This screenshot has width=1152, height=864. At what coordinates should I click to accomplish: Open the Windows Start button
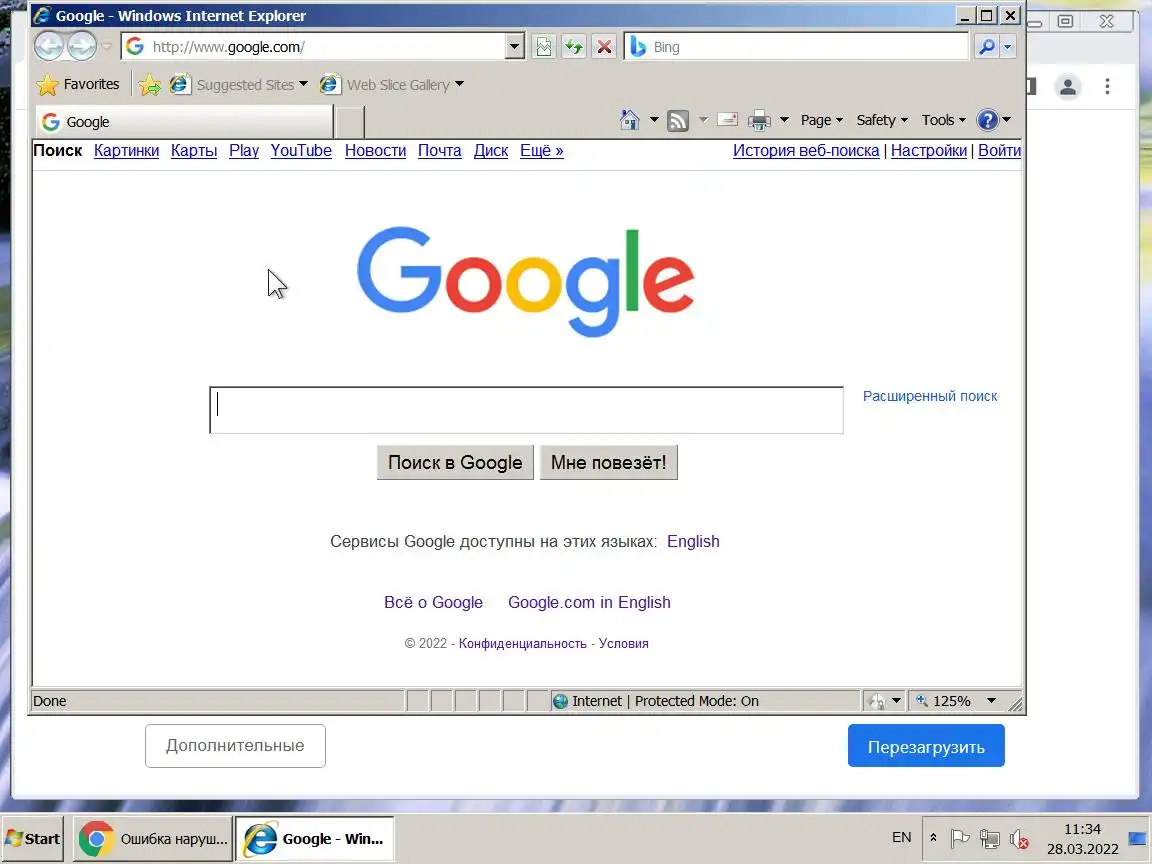point(32,838)
